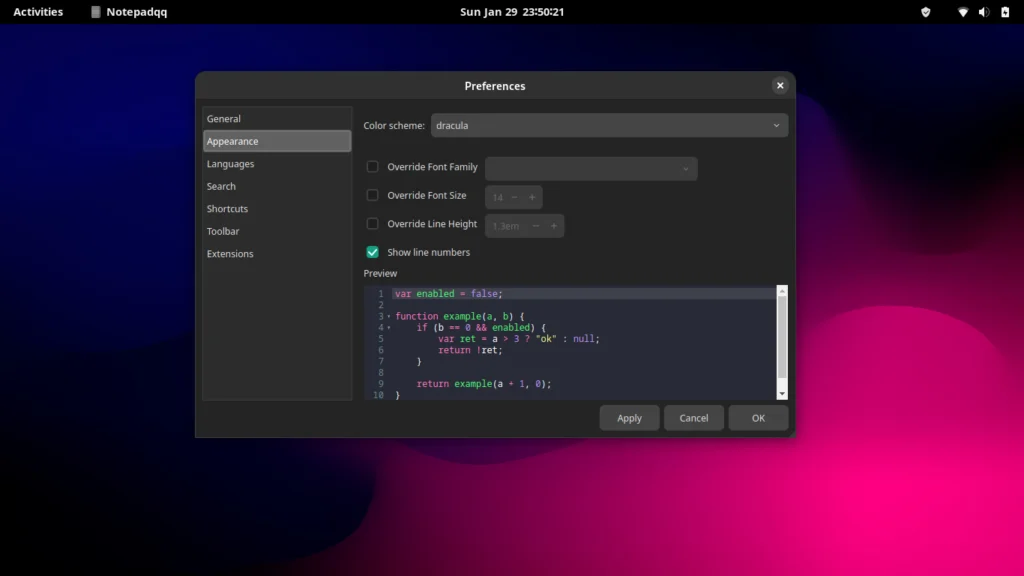Uncheck Show line numbers
Screen dimensions: 1024x576
(x=373, y=252)
